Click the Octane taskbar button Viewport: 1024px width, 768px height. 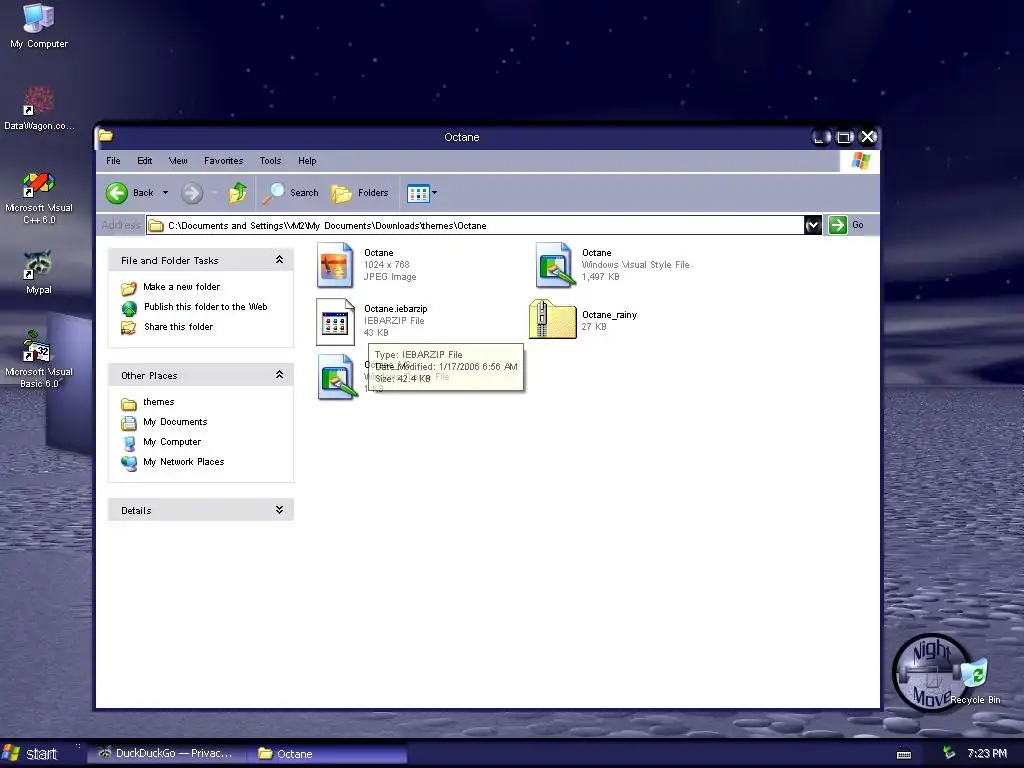click(x=327, y=754)
